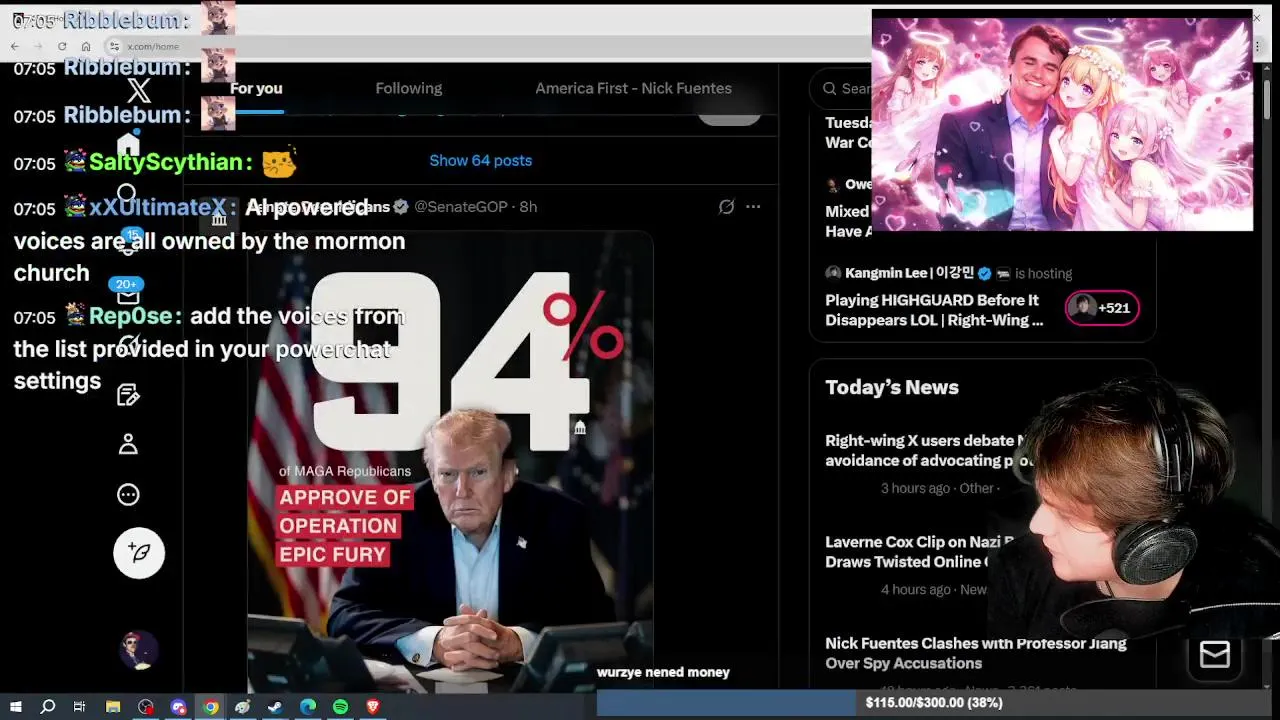Click the Today's News heading
This screenshot has height=720, width=1280.
click(892, 387)
